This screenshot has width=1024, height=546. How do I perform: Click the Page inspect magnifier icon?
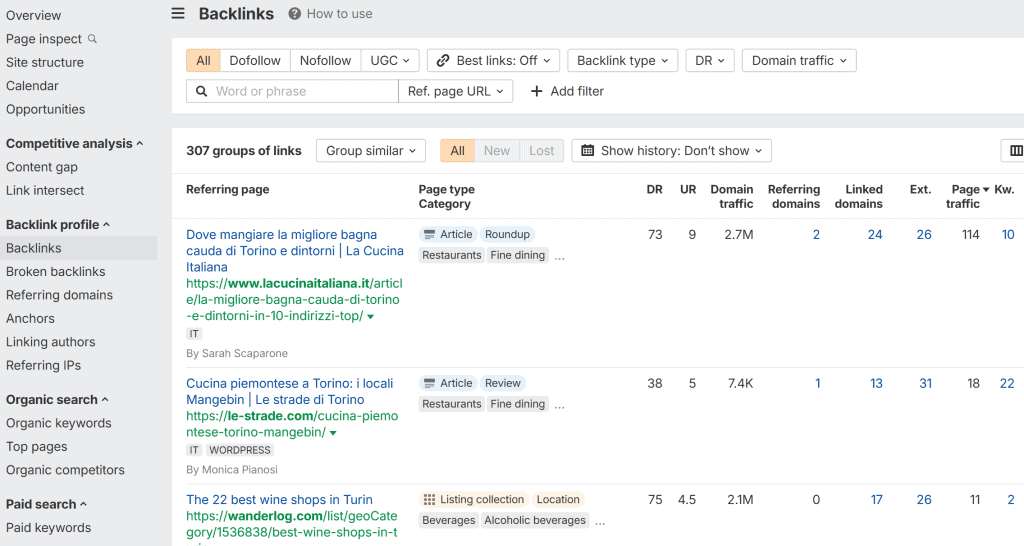pos(92,39)
